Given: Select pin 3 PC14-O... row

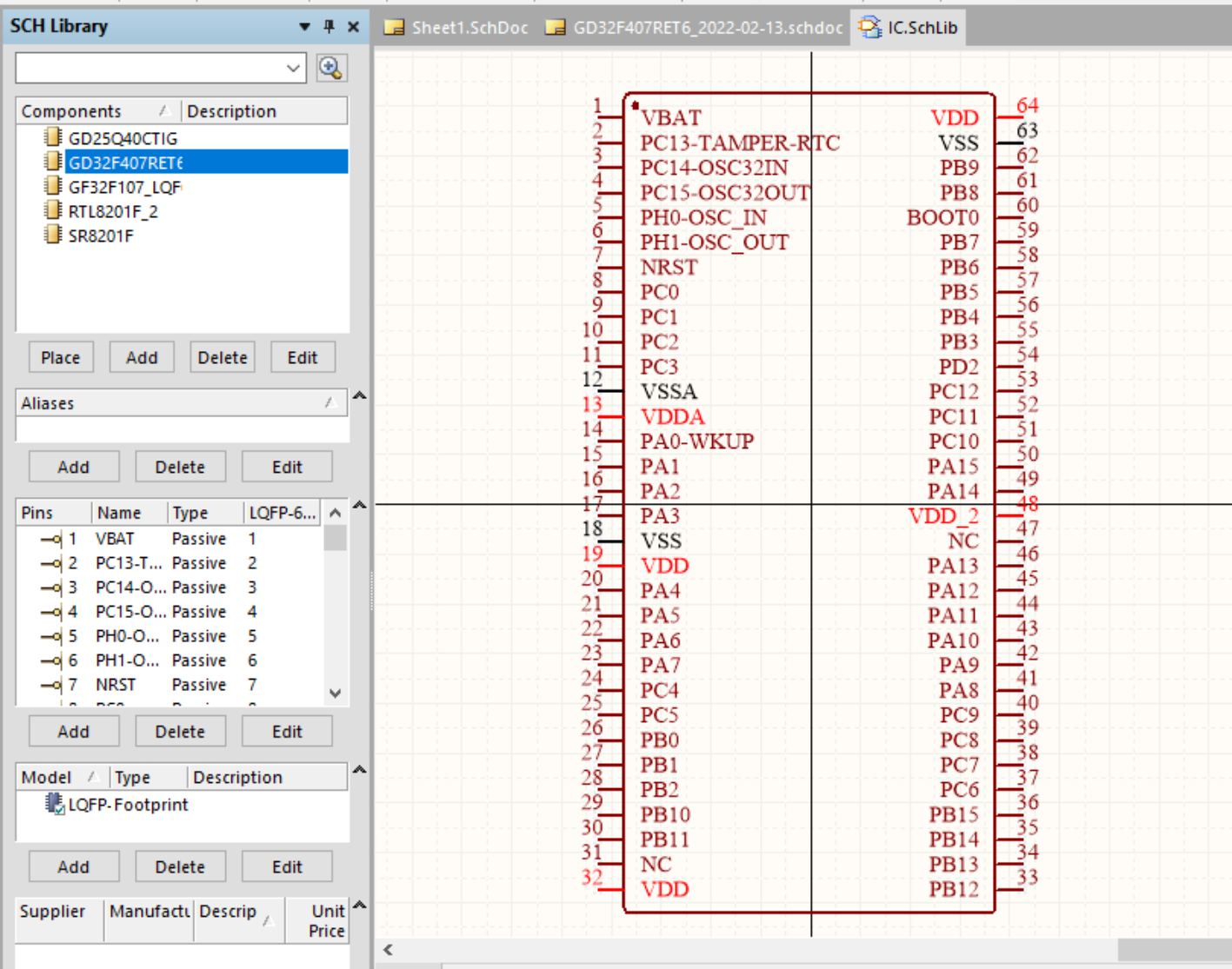Looking at the screenshot, I should coord(170,587).
